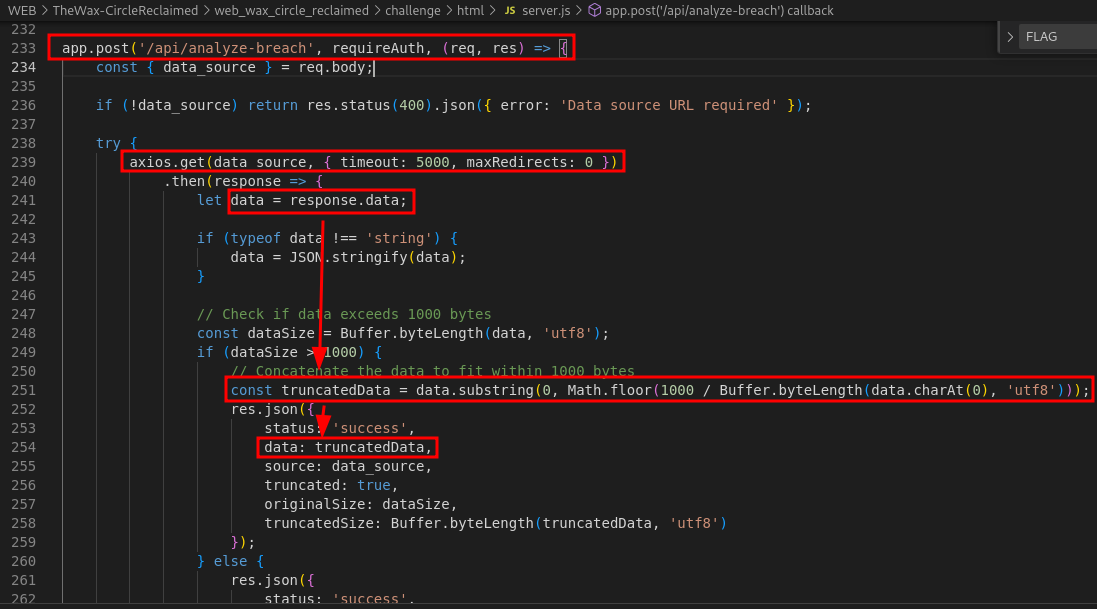Expand the Find widget's replace toggle chevron
The width and height of the screenshot is (1097, 609).
point(1010,37)
